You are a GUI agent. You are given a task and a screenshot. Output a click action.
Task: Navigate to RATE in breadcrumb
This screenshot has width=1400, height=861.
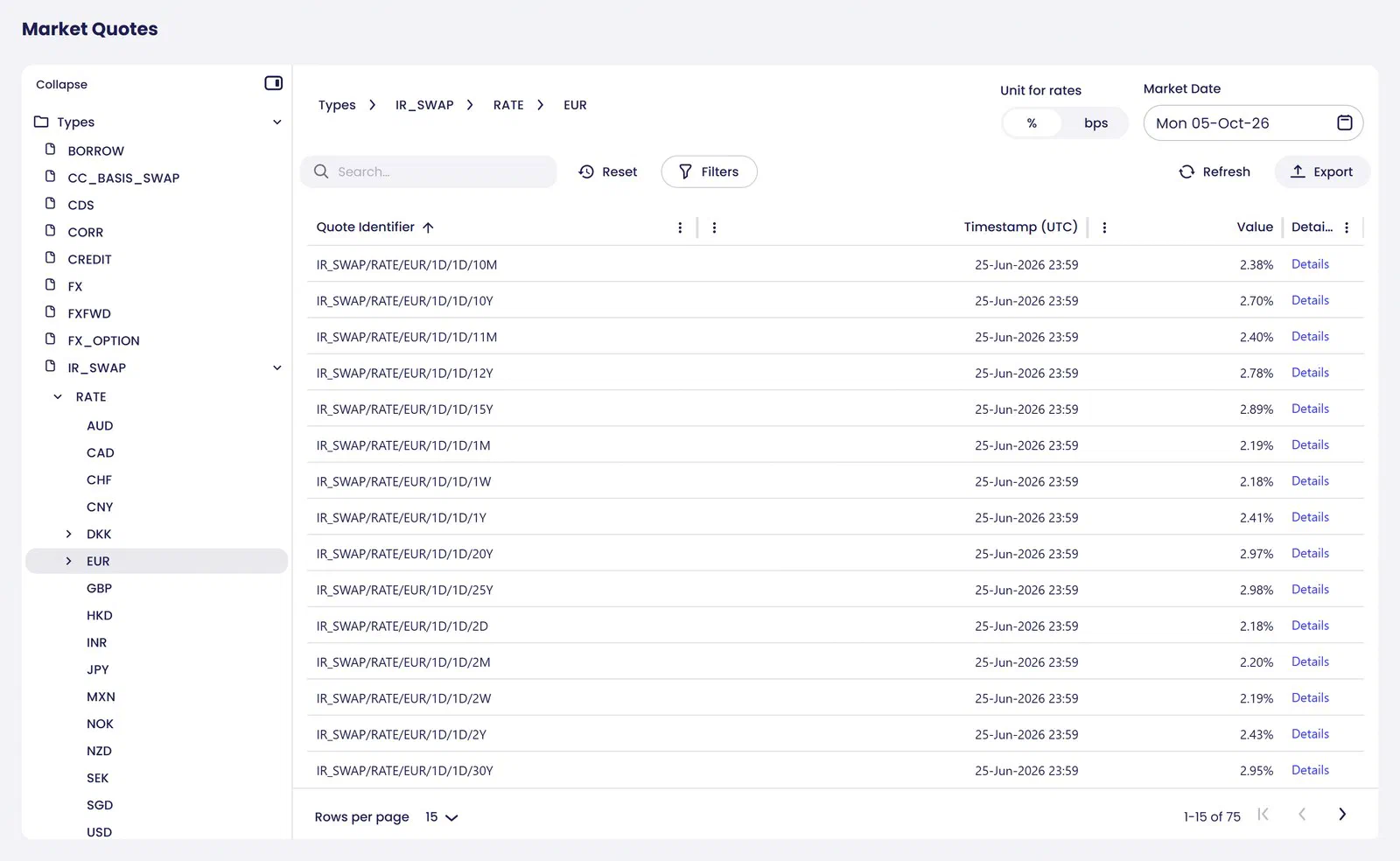point(508,105)
